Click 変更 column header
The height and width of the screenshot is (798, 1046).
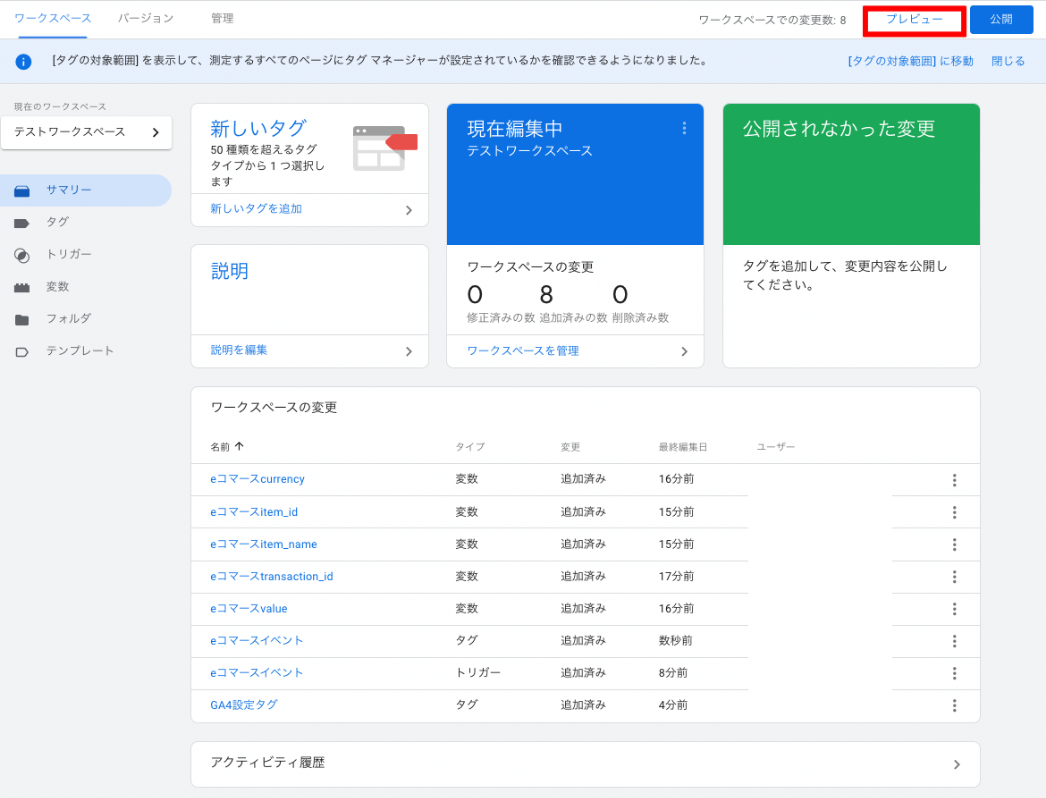pyautogui.click(x=570, y=447)
